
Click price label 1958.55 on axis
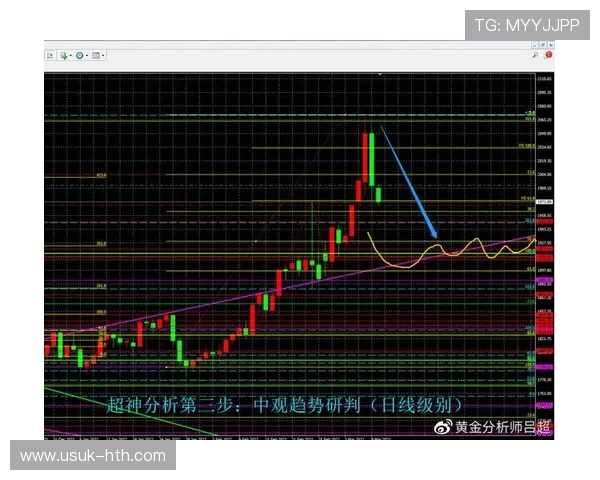pyautogui.click(x=544, y=216)
